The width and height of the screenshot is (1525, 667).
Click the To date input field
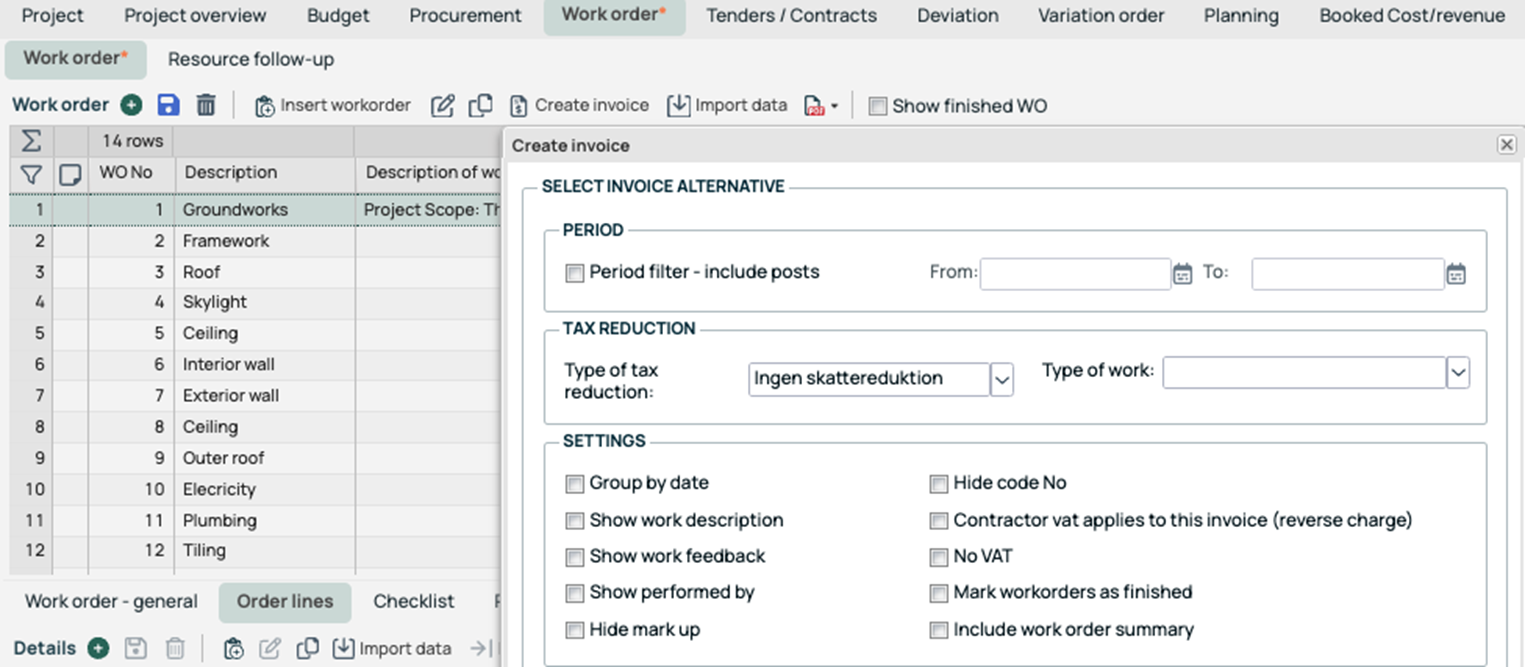coord(1347,274)
